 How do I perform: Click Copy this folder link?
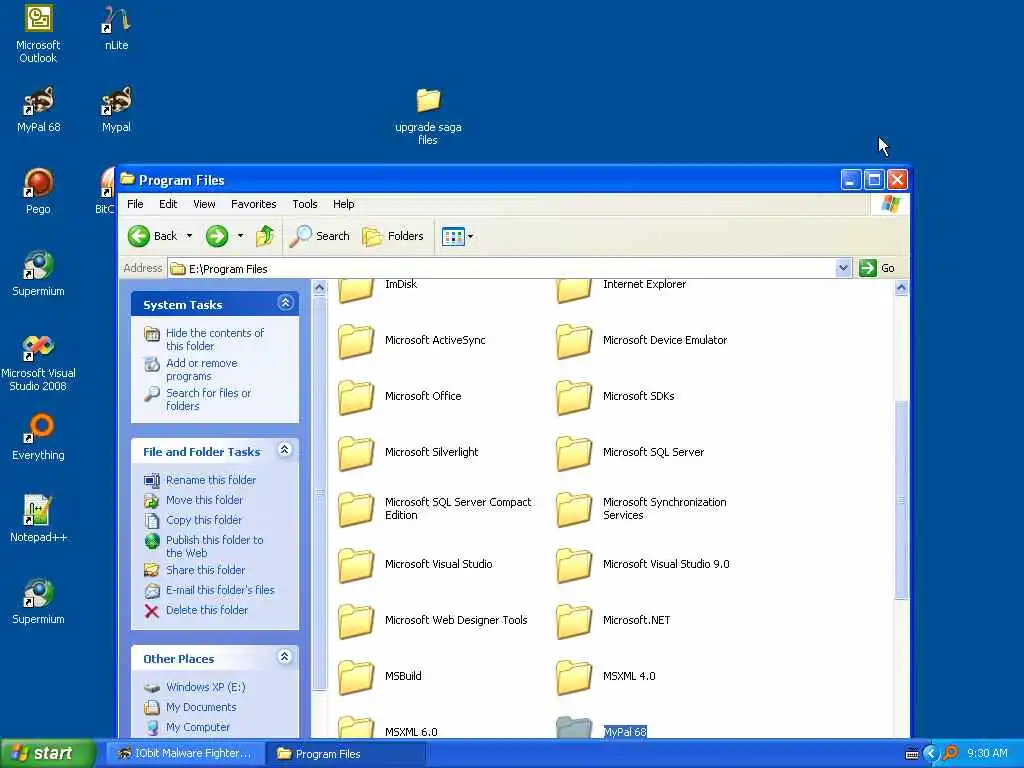click(x=204, y=520)
